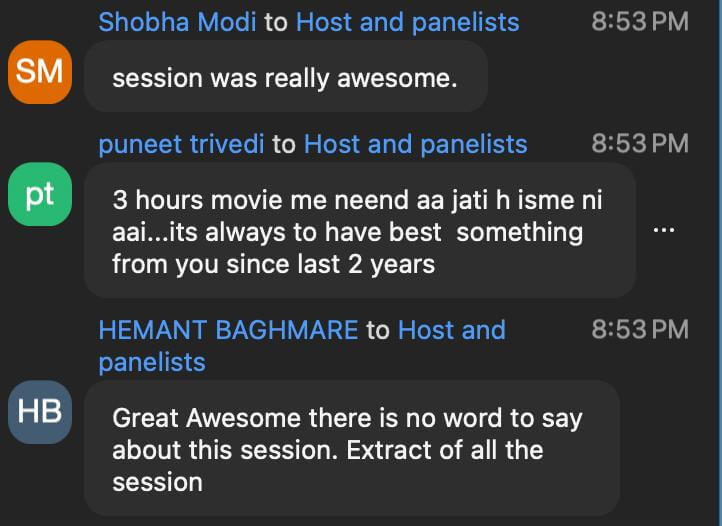Click Host and panelists beside puneet trivedi
722x526 pixels.
pyautogui.click(x=415, y=144)
